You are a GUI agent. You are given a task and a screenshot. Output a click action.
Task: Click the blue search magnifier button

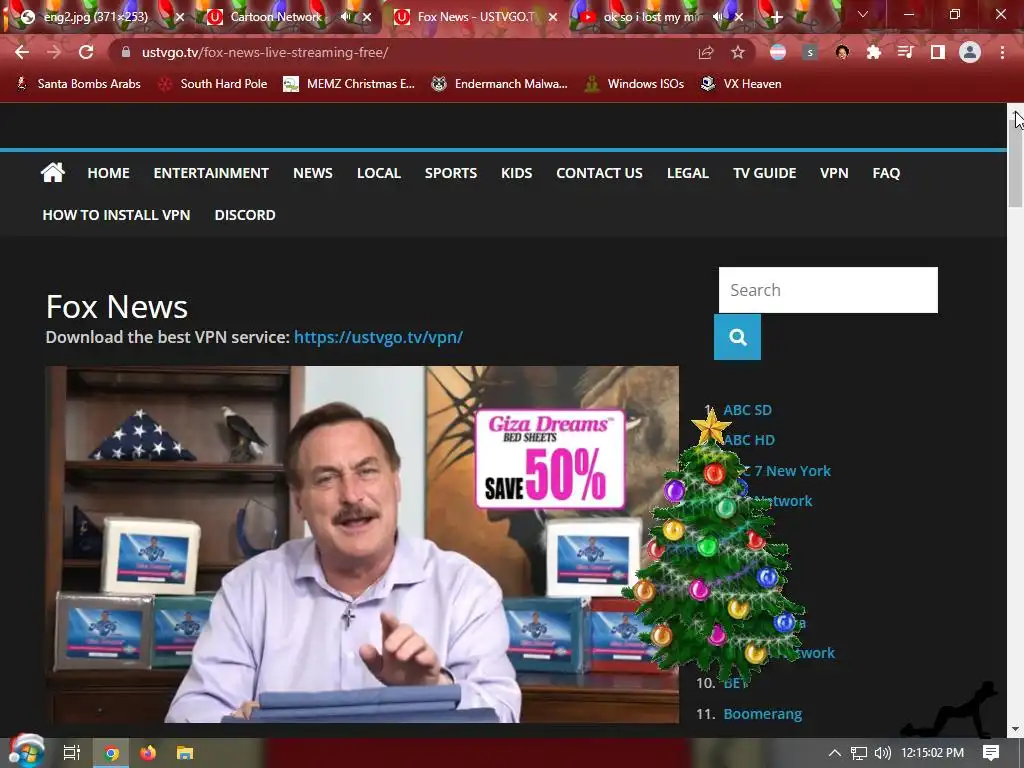[x=737, y=337]
